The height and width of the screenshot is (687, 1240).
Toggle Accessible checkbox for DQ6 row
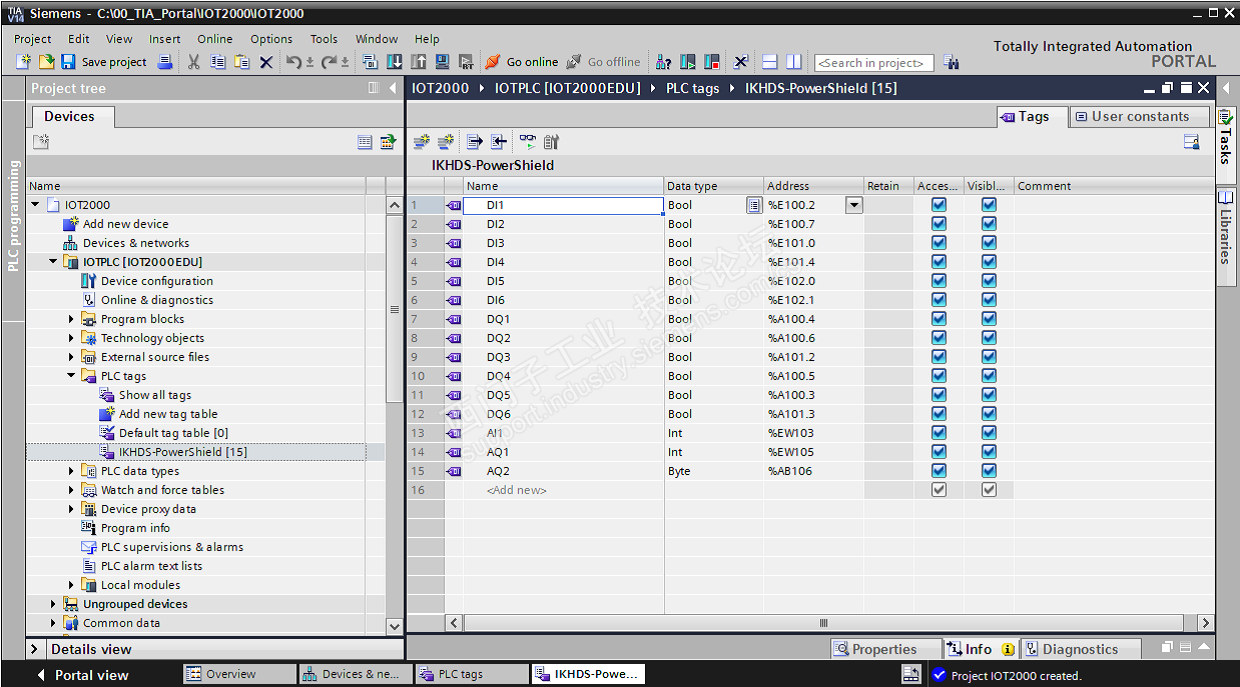[x=939, y=414]
